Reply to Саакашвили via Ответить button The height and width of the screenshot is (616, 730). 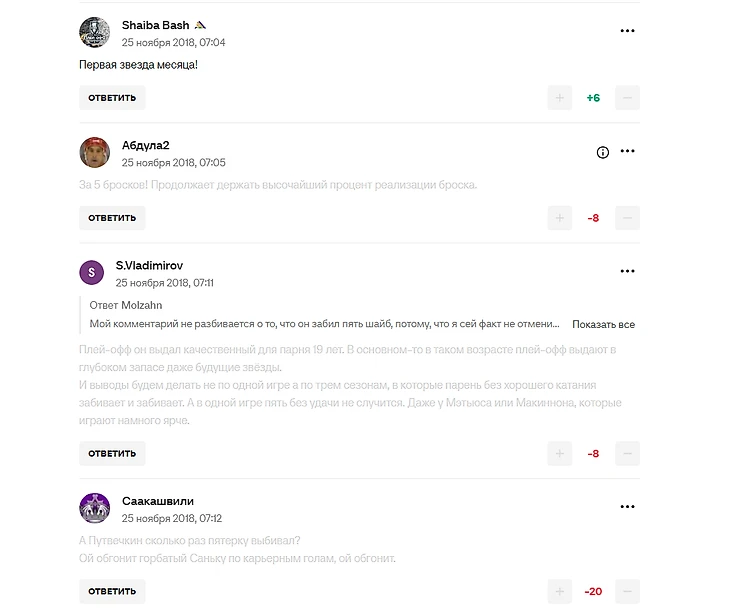[x=112, y=591]
